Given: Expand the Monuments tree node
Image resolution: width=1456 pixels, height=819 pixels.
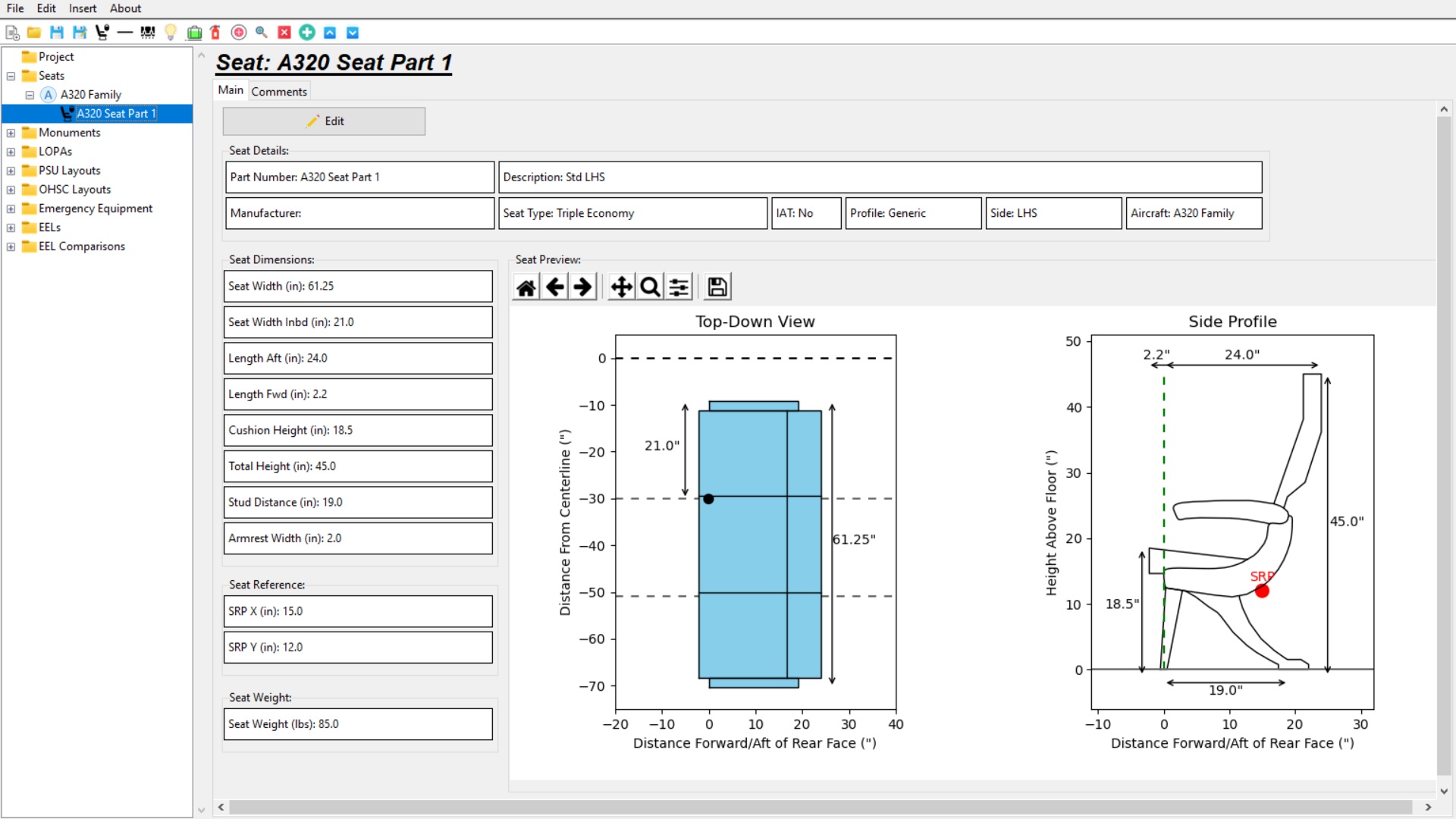Looking at the screenshot, I should (11, 133).
